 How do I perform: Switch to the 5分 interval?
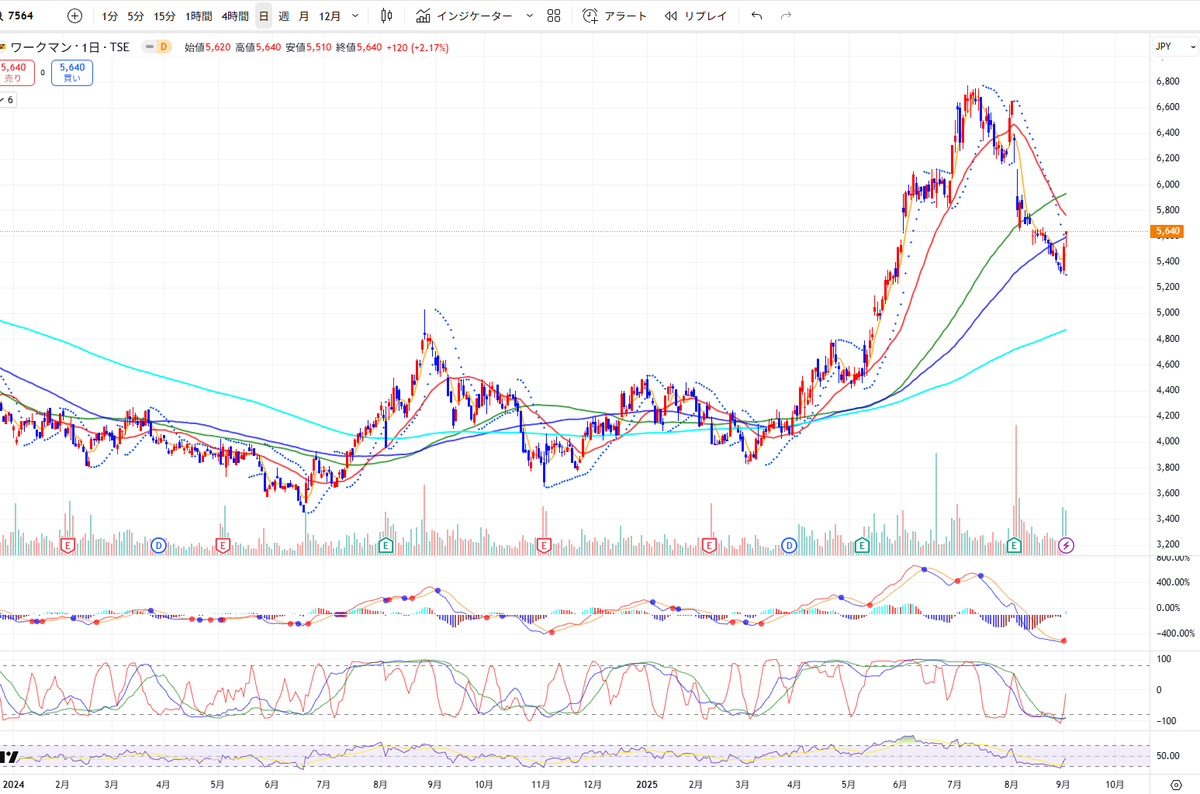click(136, 16)
